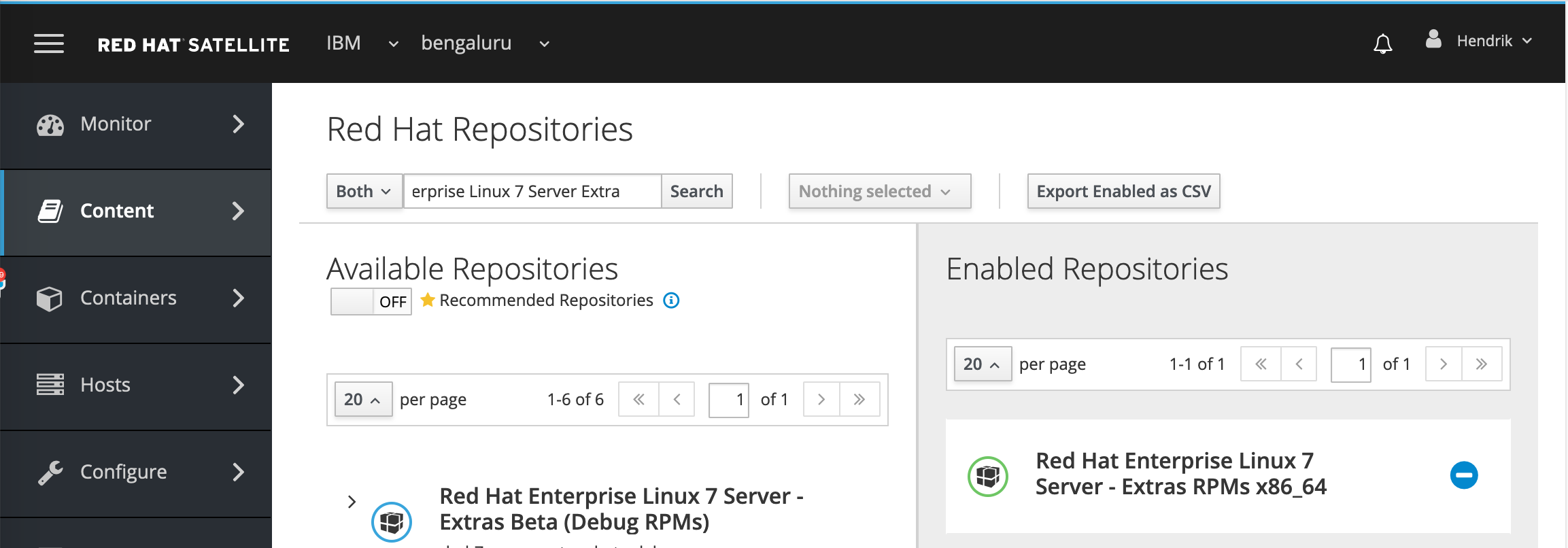1568x548 pixels.
Task: Click the enabled Extras RPMs package icon
Action: [x=987, y=477]
